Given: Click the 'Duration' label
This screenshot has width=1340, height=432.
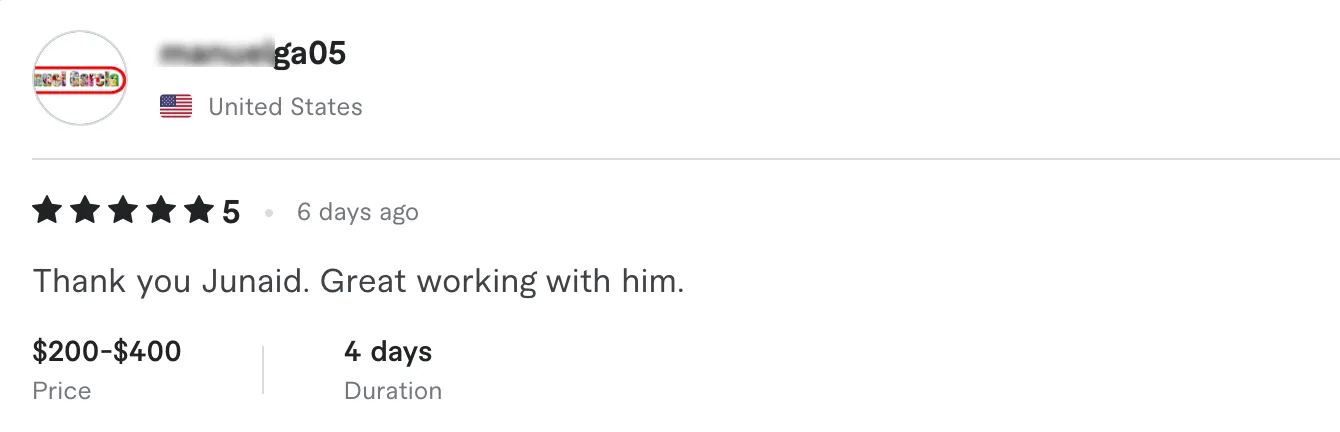Looking at the screenshot, I should click(x=393, y=390).
